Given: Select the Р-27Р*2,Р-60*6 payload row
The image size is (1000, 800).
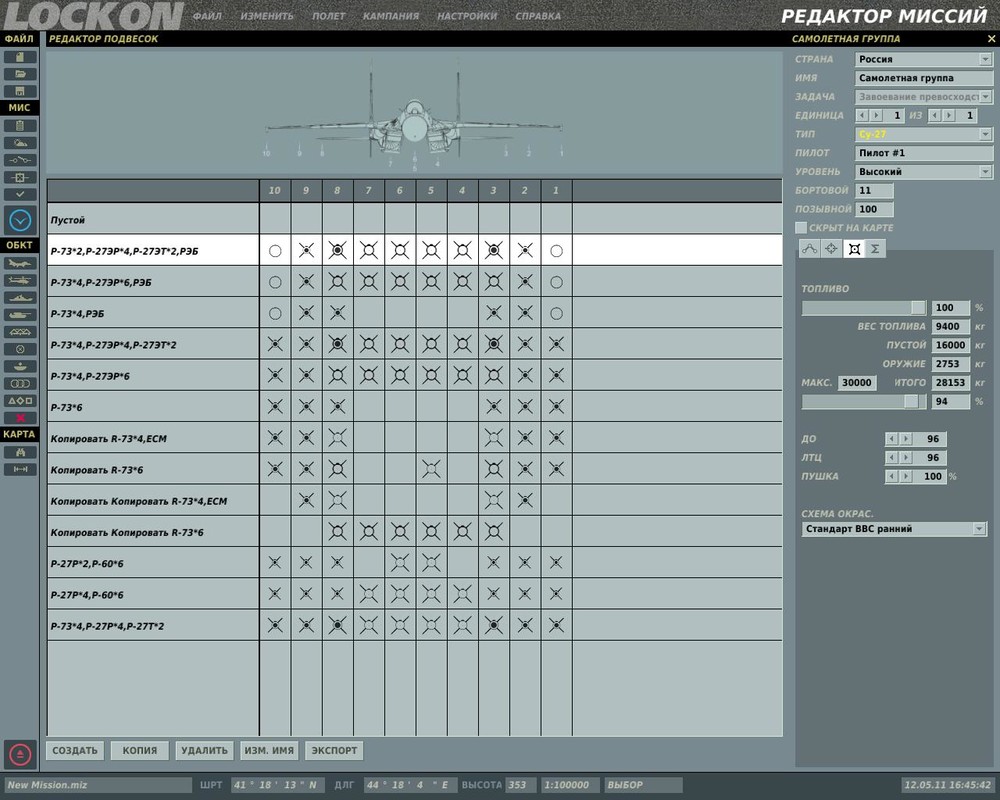Looking at the screenshot, I should coord(415,563).
